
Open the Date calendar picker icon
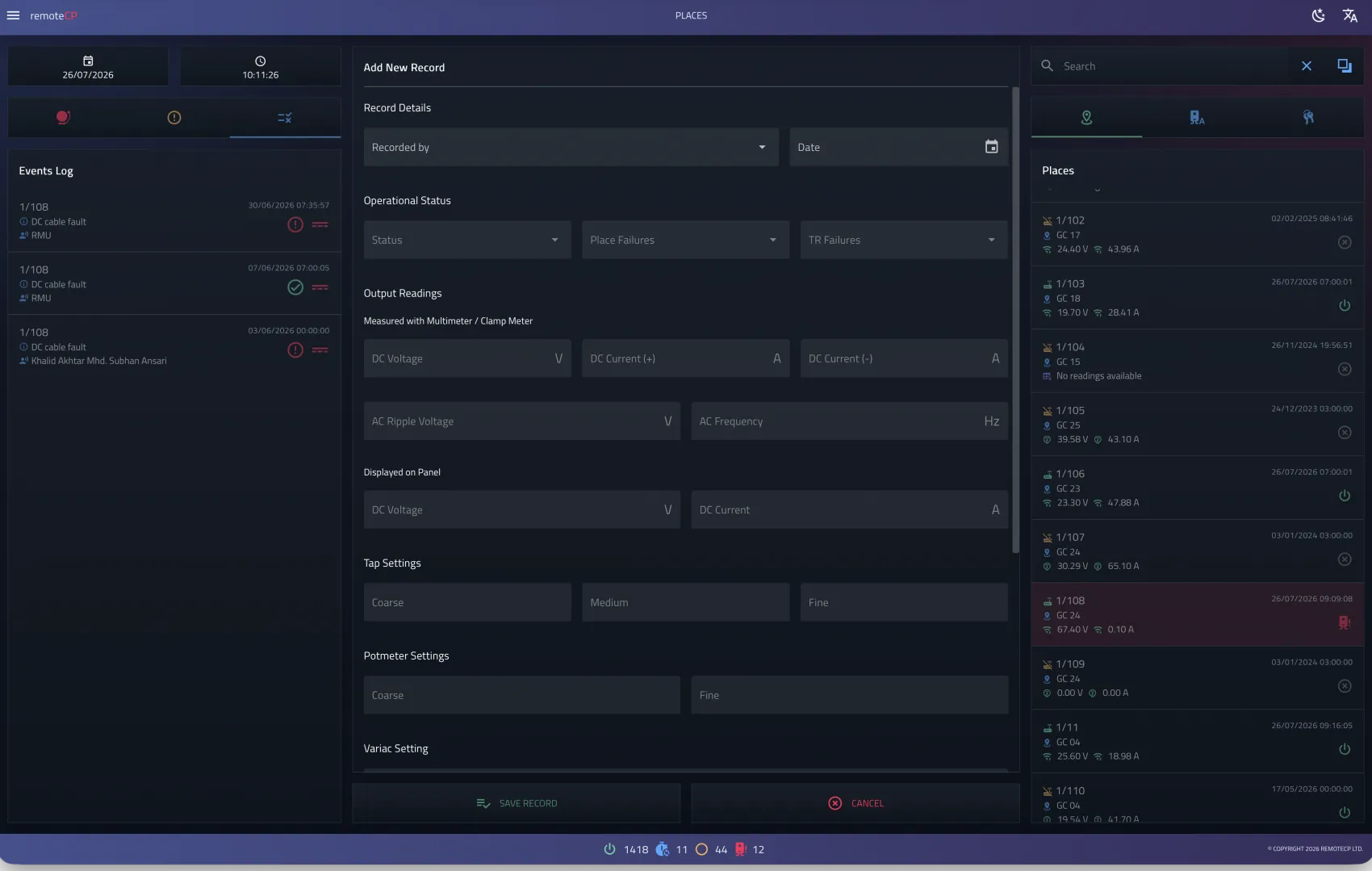click(x=991, y=147)
